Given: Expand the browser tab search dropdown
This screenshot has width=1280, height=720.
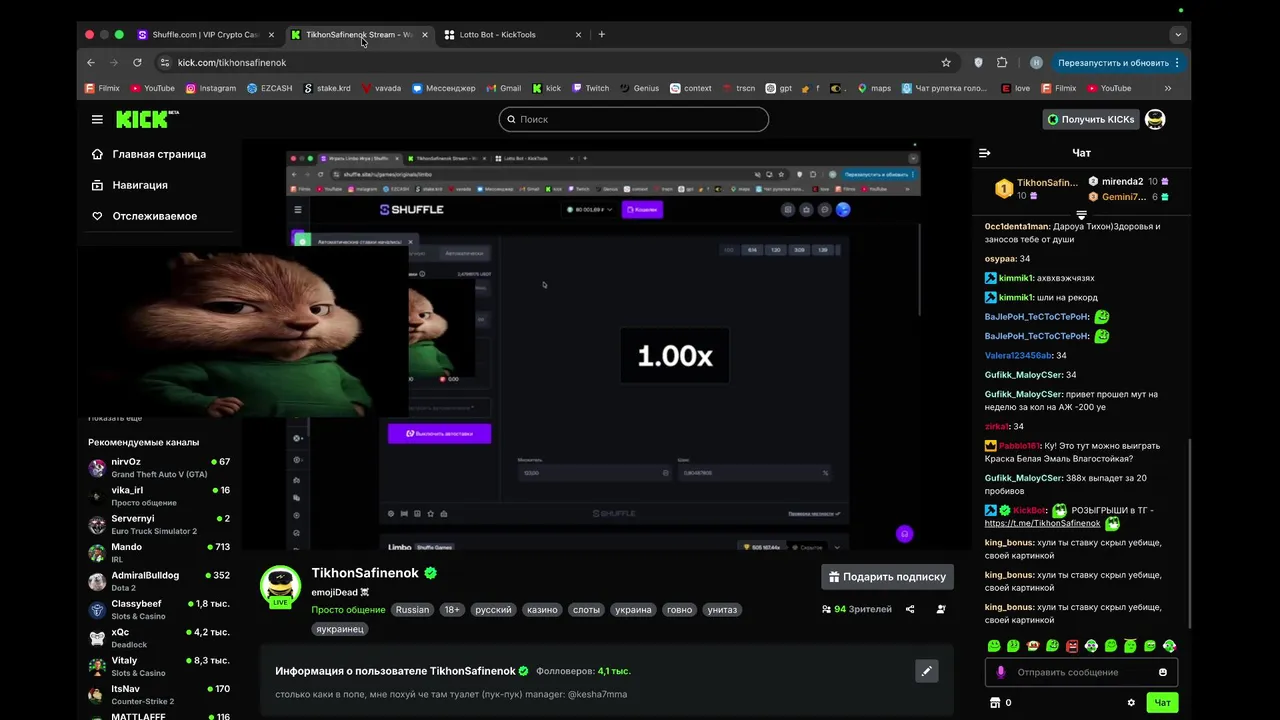Looking at the screenshot, I should tap(1178, 34).
